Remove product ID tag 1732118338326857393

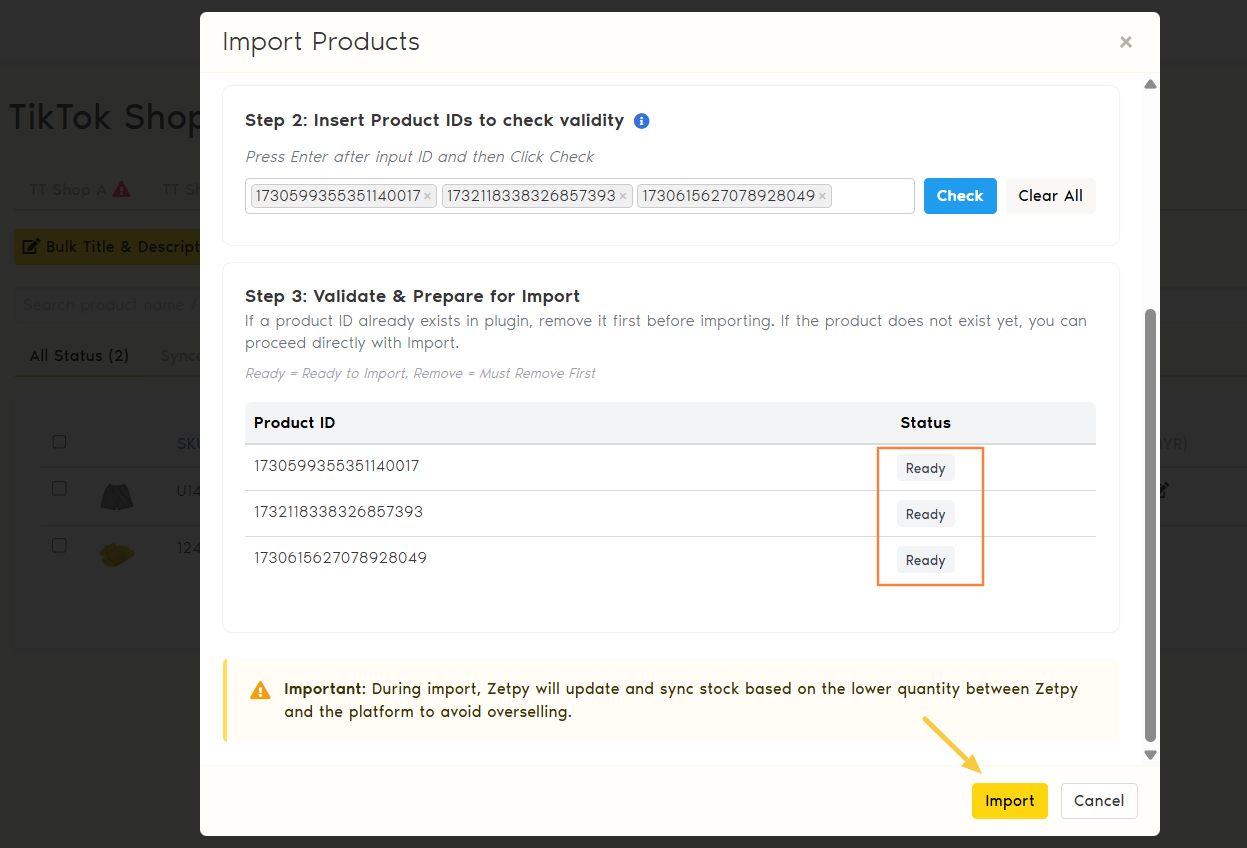(622, 196)
